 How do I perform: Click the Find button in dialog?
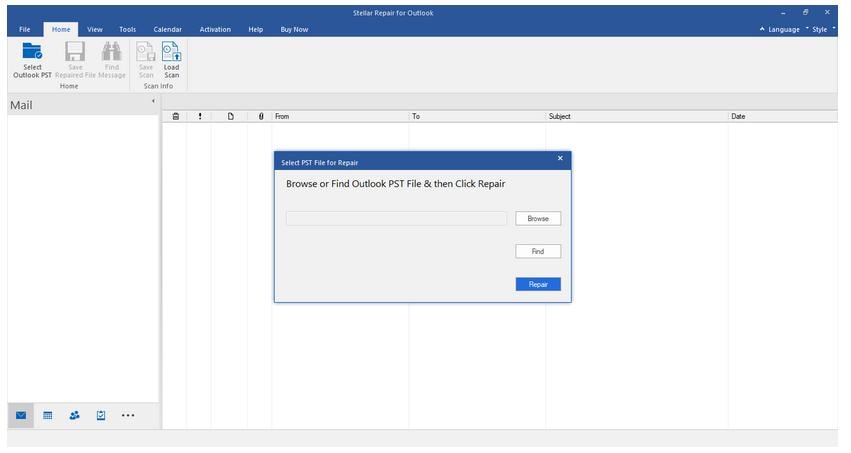(538, 251)
